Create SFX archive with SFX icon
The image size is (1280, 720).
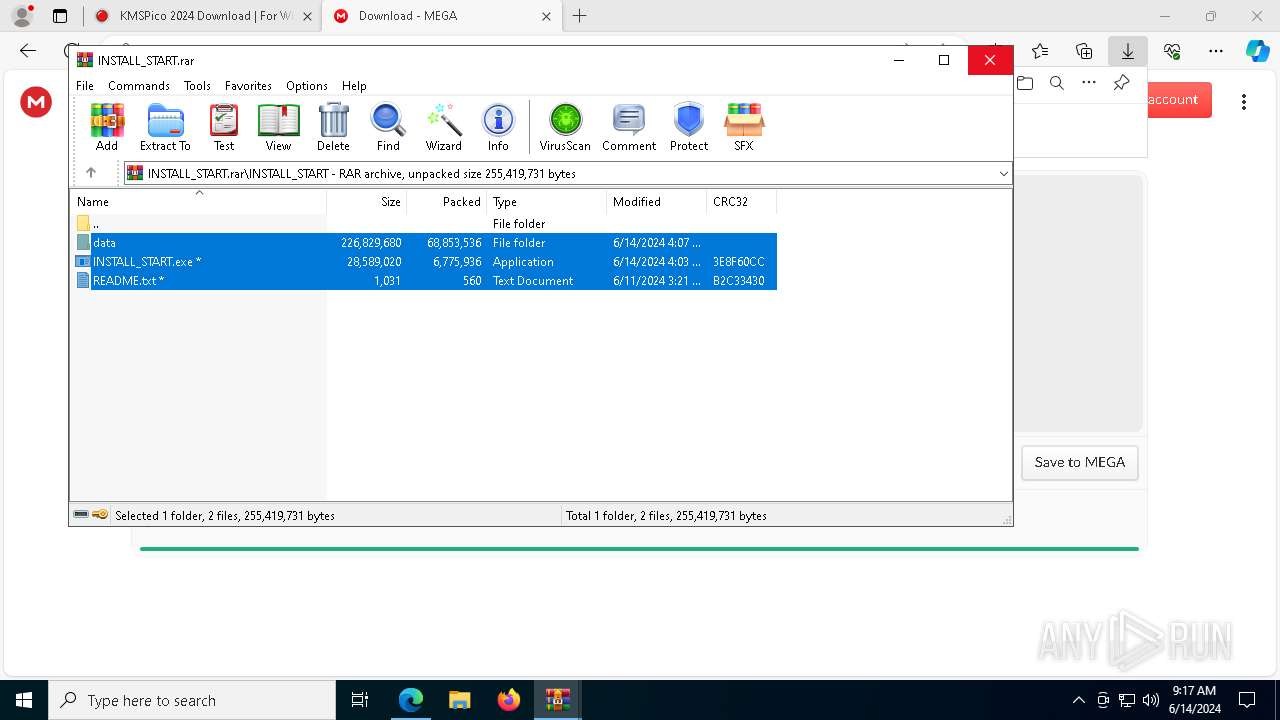(x=744, y=127)
